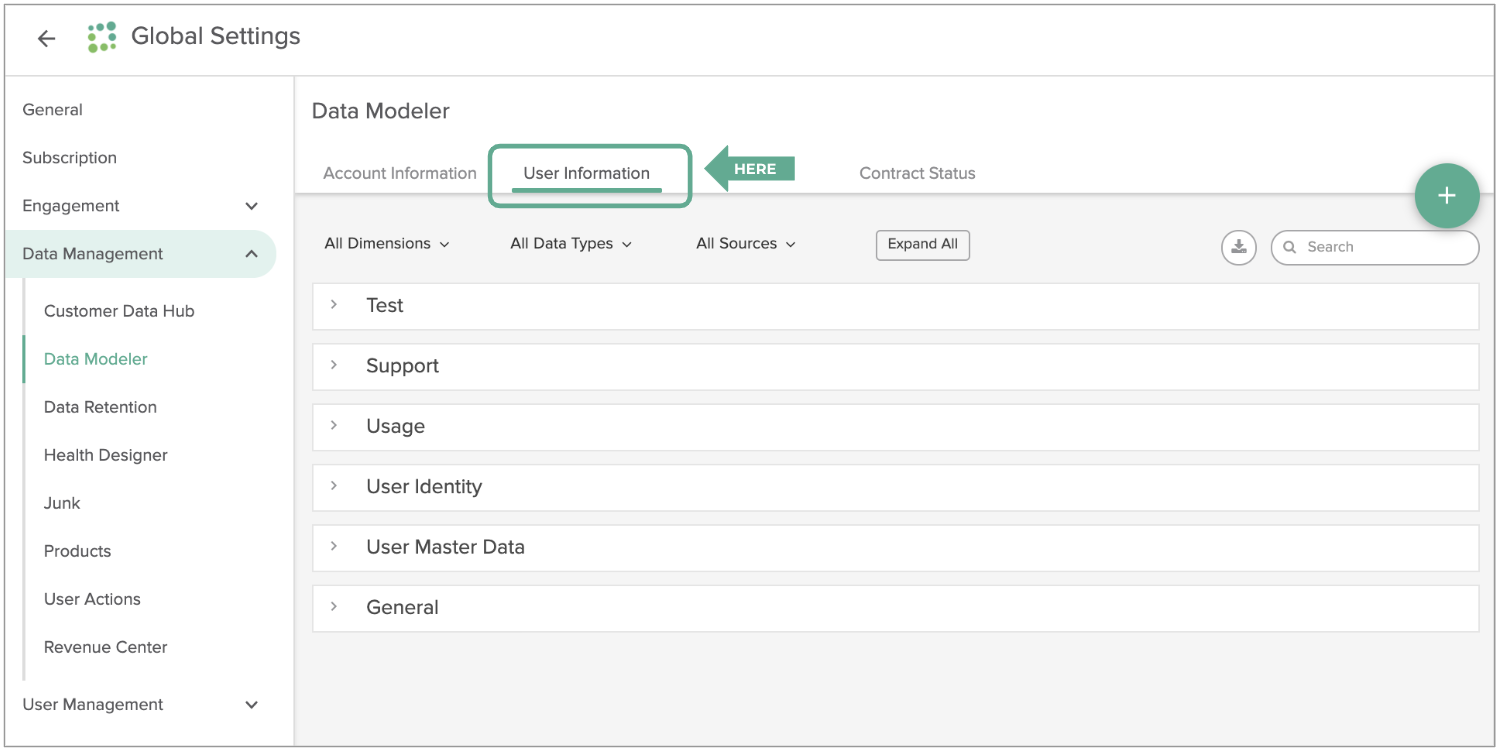Screen dimensions: 1502x754
Task: Click the User Master Data label
Action: tap(445, 547)
